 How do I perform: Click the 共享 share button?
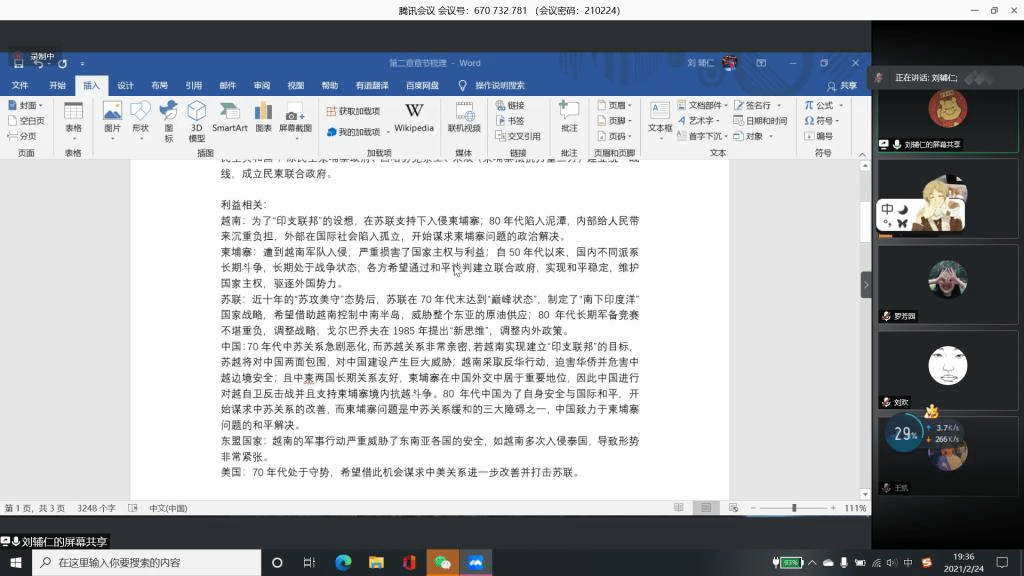pos(843,86)
